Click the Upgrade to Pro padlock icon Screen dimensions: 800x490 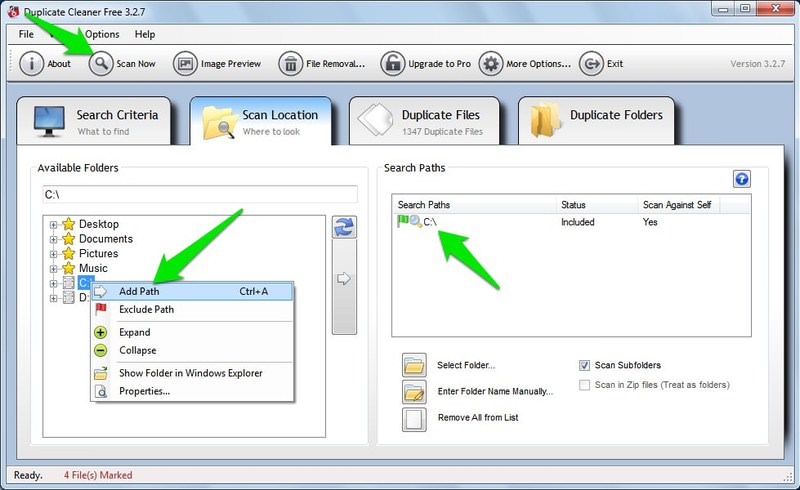point(392,64)
